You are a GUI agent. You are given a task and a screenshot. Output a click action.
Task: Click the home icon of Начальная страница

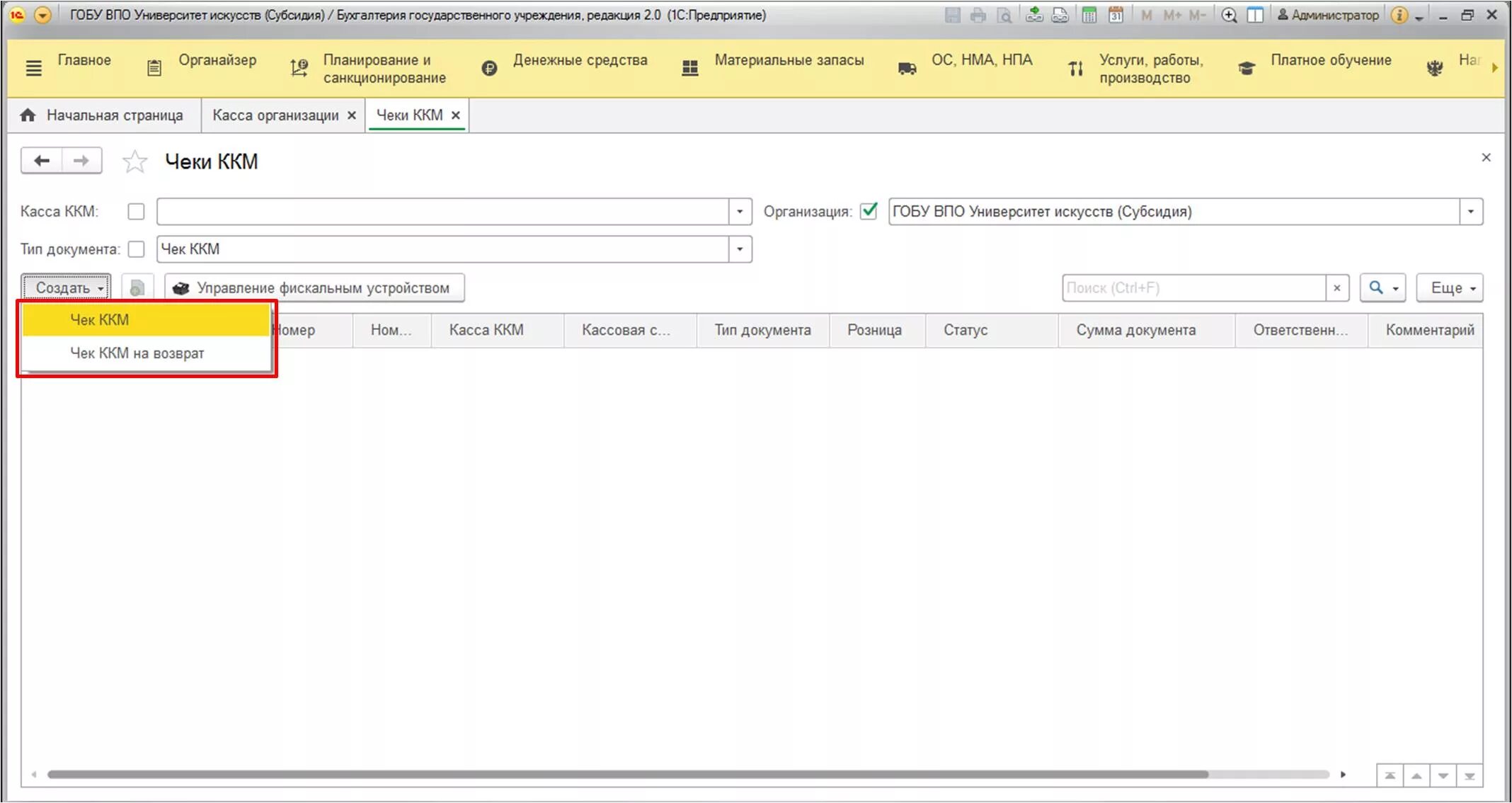pos(28,115)
